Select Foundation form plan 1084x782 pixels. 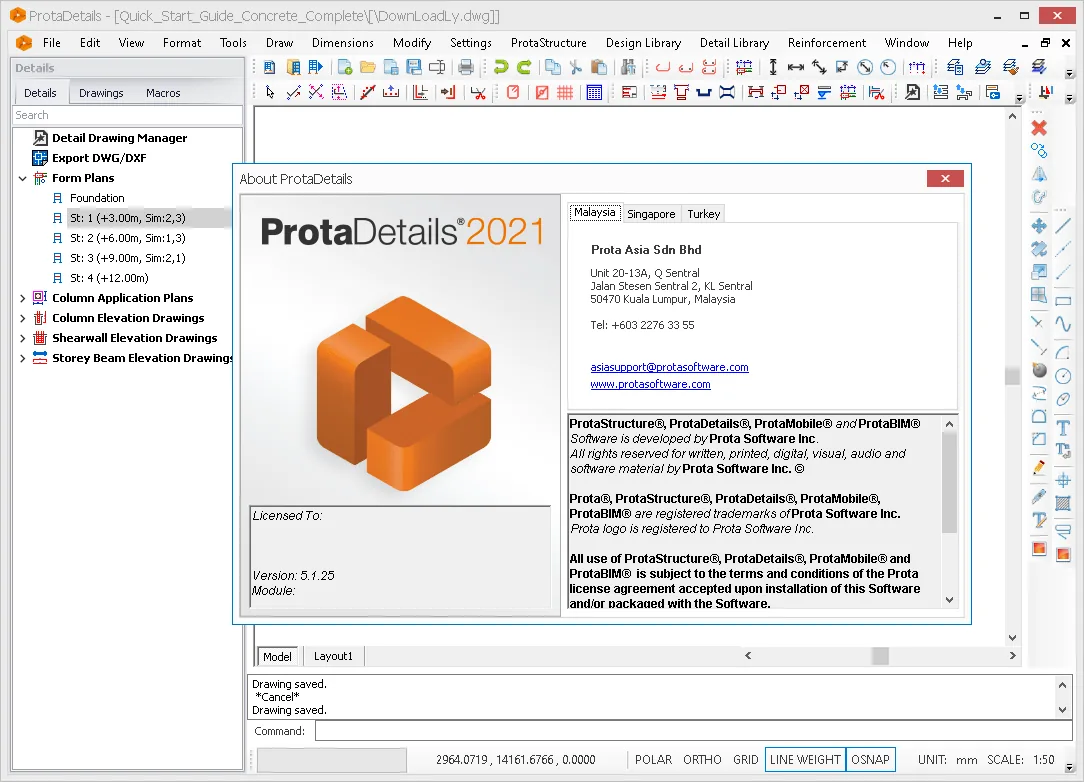tap(97, 198)
